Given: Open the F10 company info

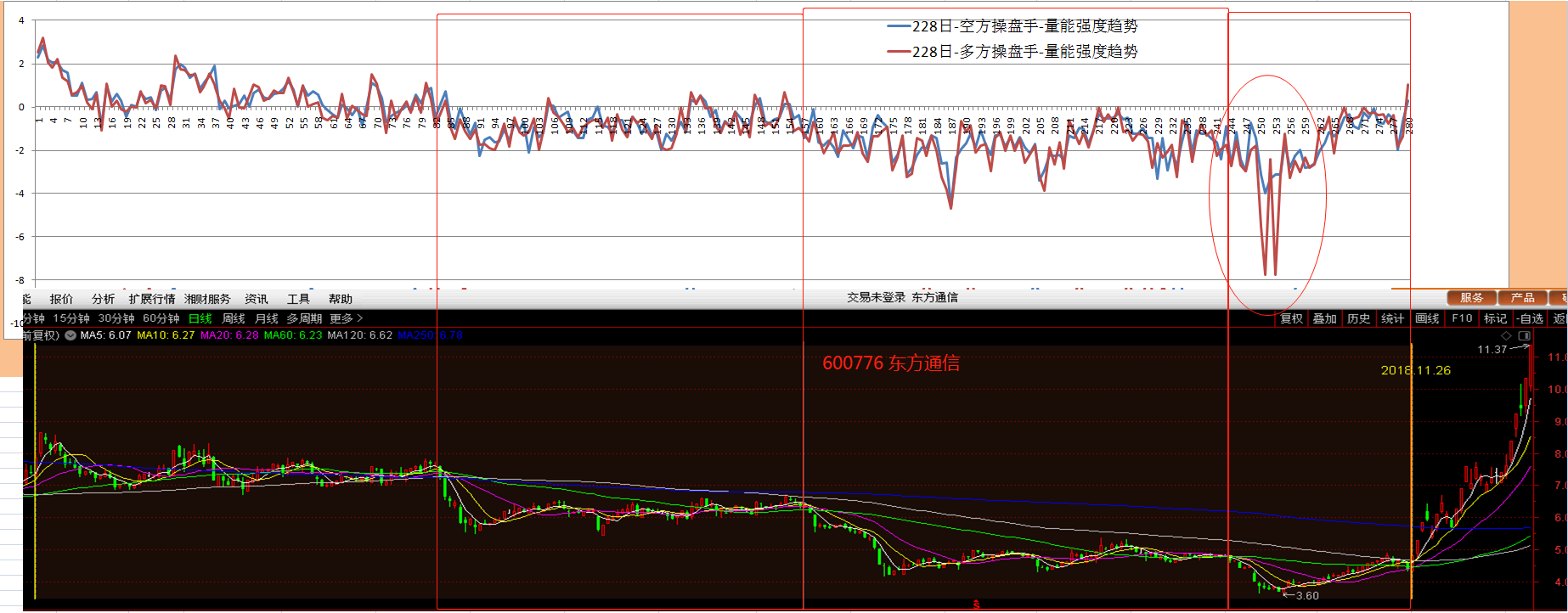Looking at the screenshot, I should [1462, 318].
